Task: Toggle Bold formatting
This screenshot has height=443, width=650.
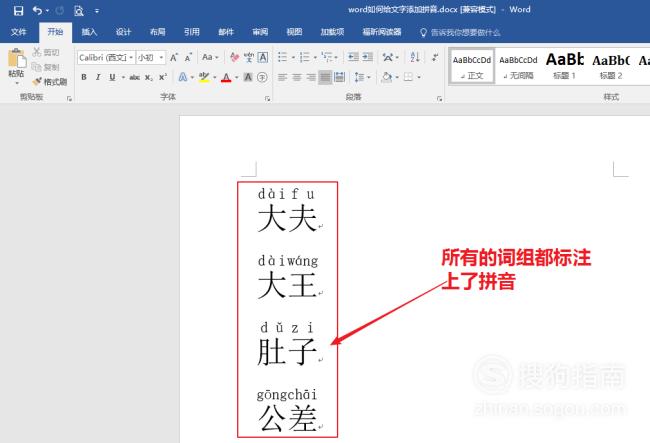Action: tap(84, 77)
